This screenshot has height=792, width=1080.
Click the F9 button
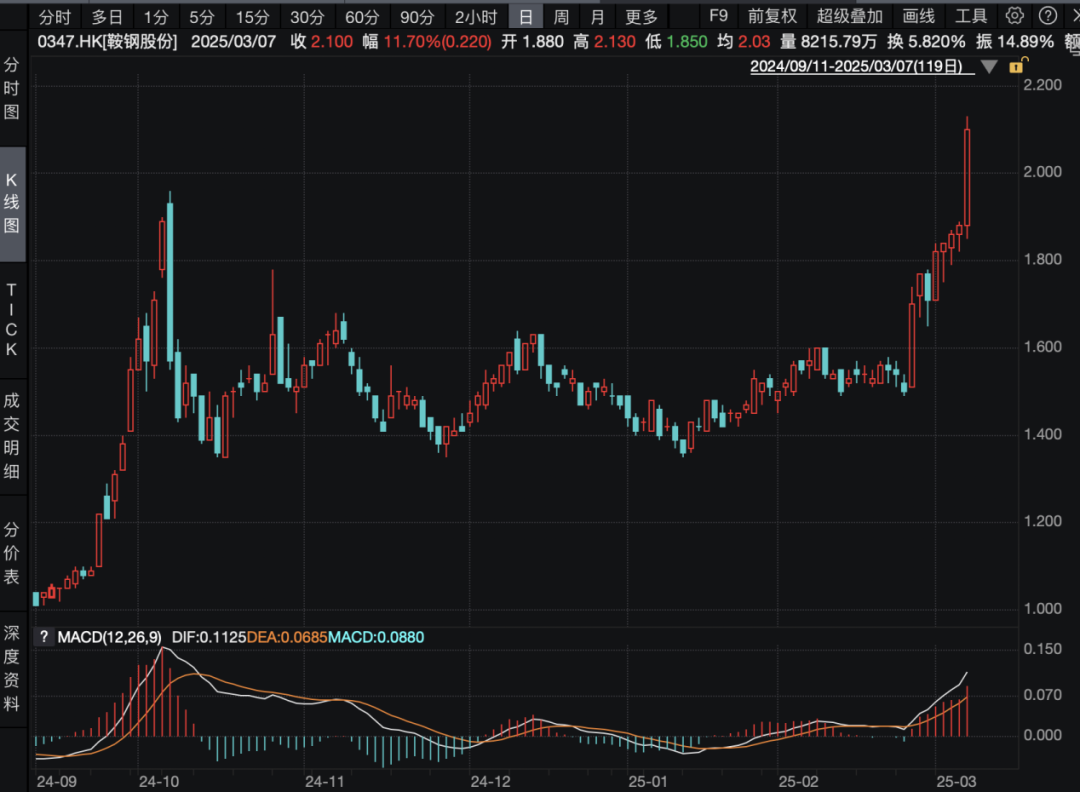click(x=718, y=16)
